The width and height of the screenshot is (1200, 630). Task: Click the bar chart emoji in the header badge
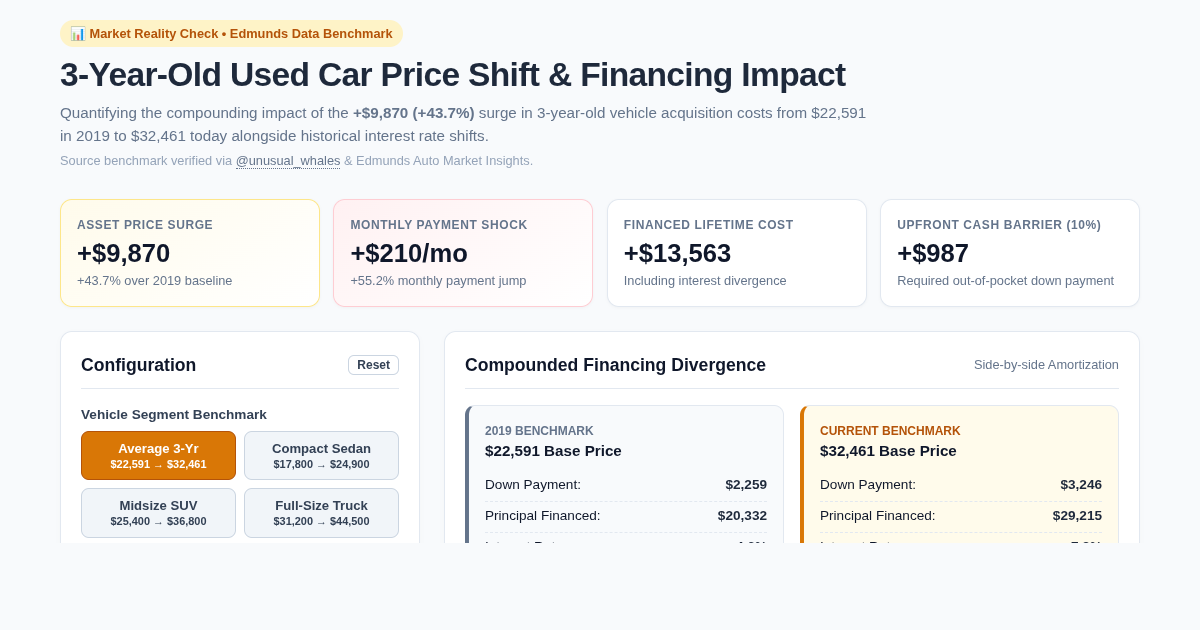(78, 33)
